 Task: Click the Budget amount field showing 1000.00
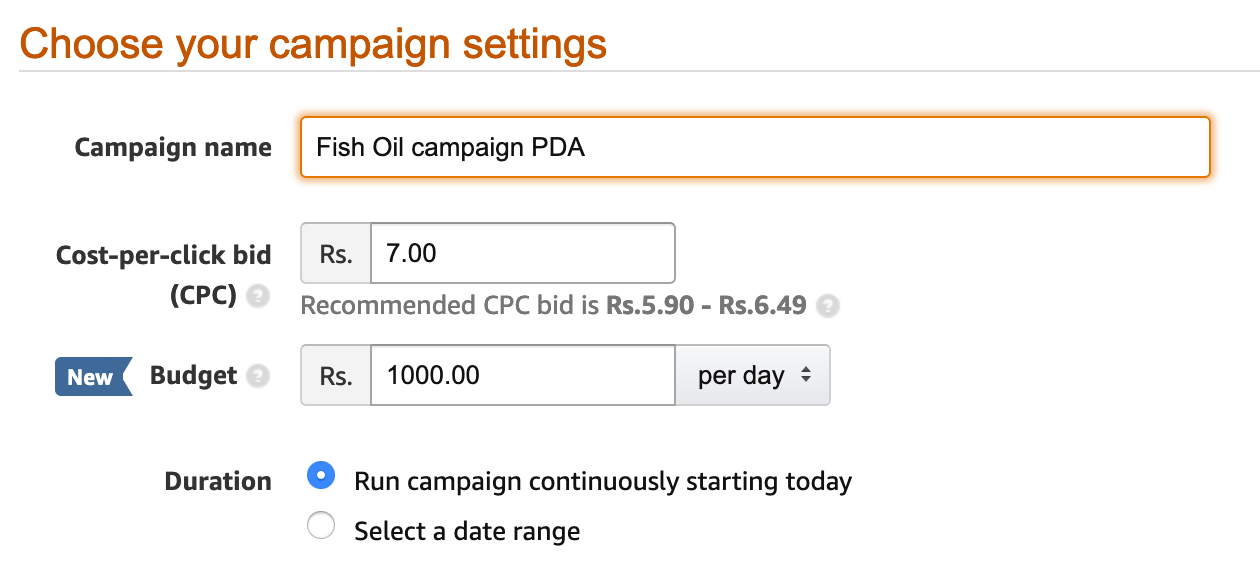523,376
